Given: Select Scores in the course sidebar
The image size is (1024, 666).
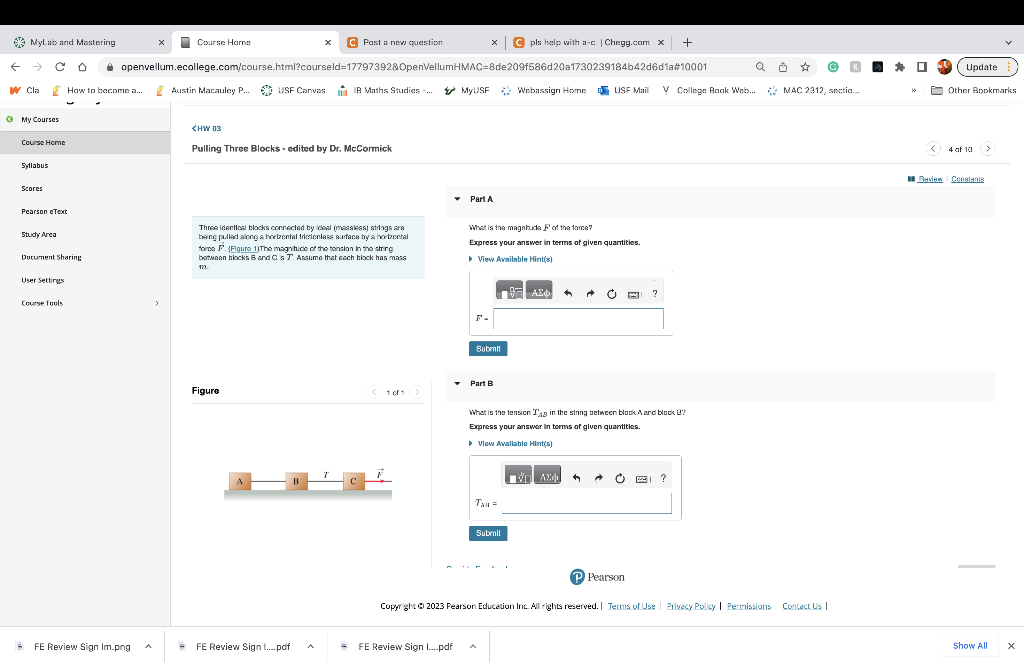Looking at the screenshot, I should 34,188.
